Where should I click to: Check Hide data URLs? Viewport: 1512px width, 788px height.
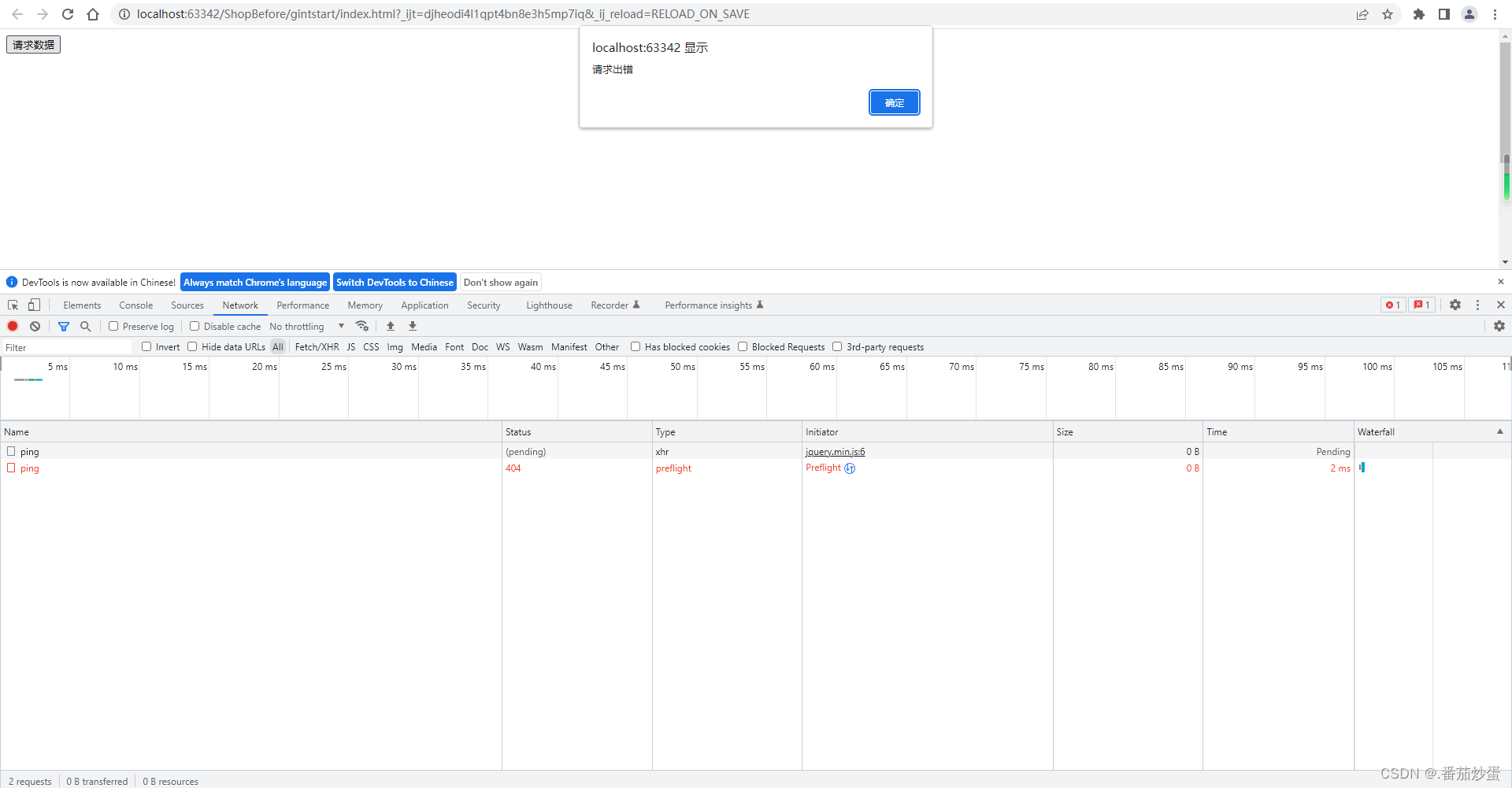tap(192, 346)
